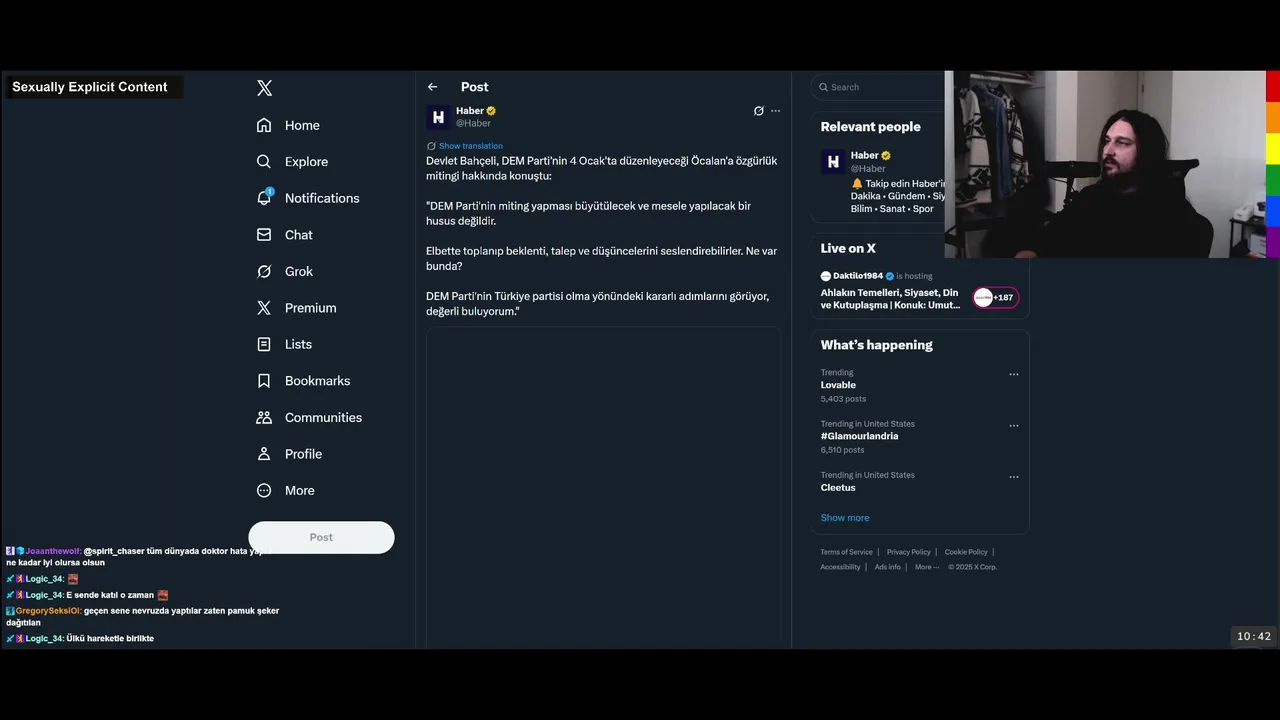Open the Home icon in sidebar
Screen dimensions: 1280x720
click(264, 125)
